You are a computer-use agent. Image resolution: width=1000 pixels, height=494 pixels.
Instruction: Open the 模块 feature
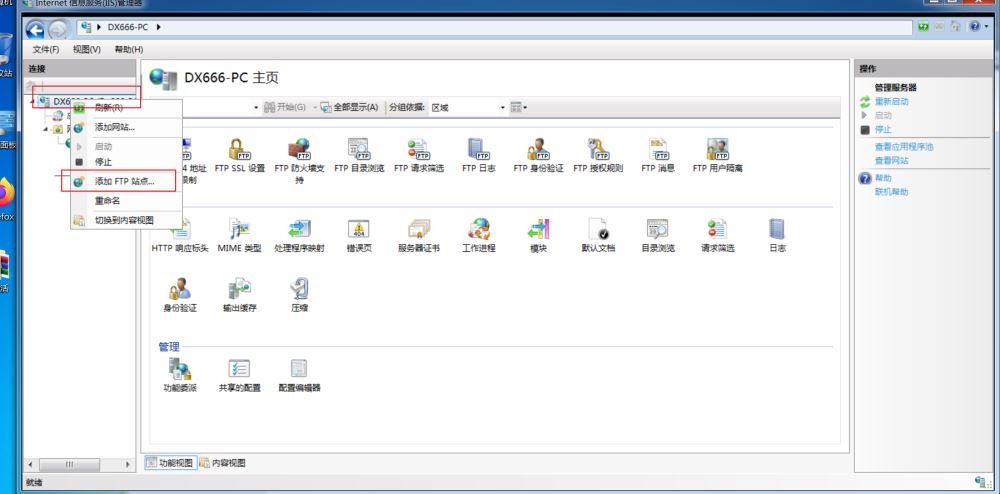[x=538, y=235]
